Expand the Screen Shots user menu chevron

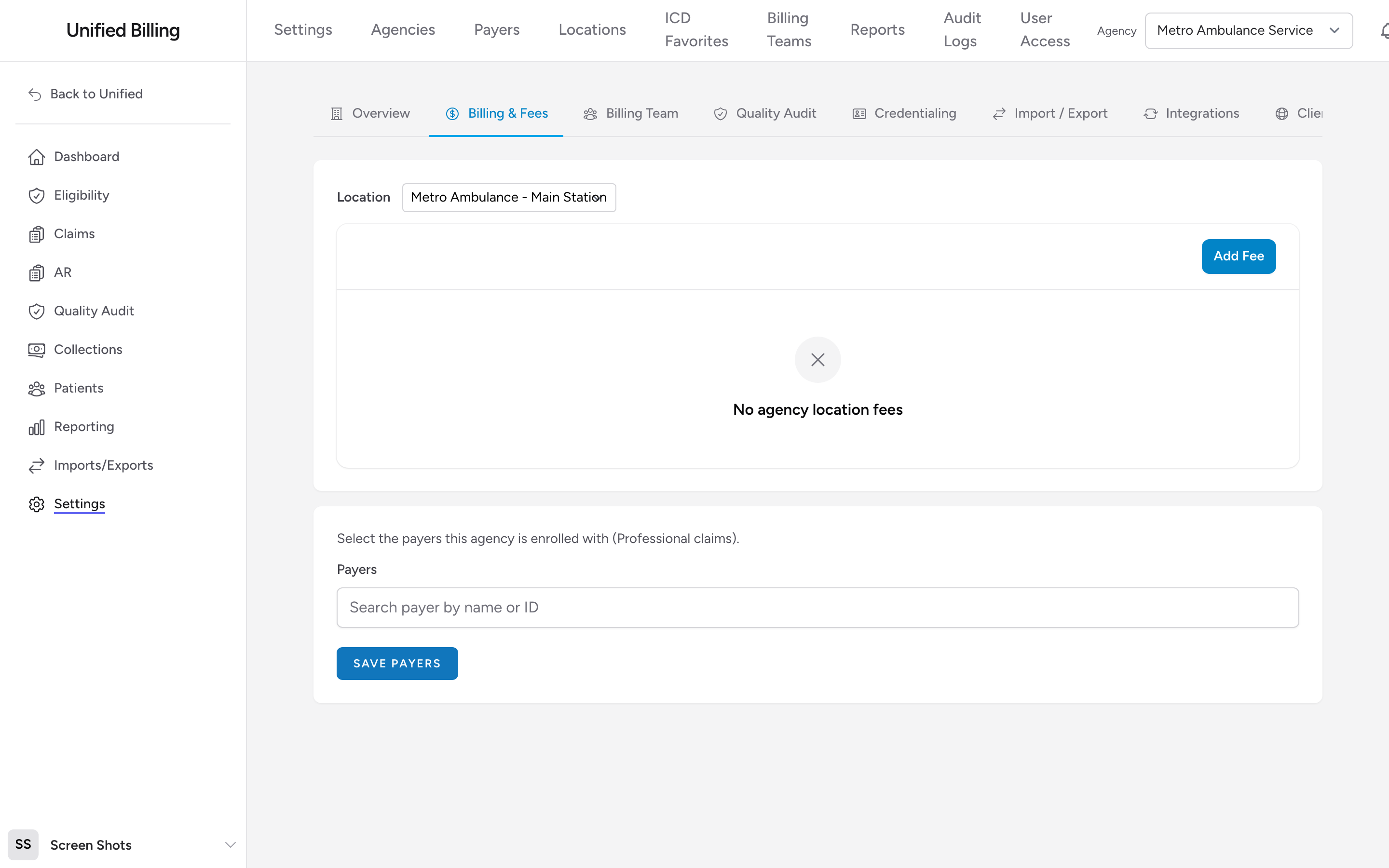pyautogui.click(x=231, y=844)
